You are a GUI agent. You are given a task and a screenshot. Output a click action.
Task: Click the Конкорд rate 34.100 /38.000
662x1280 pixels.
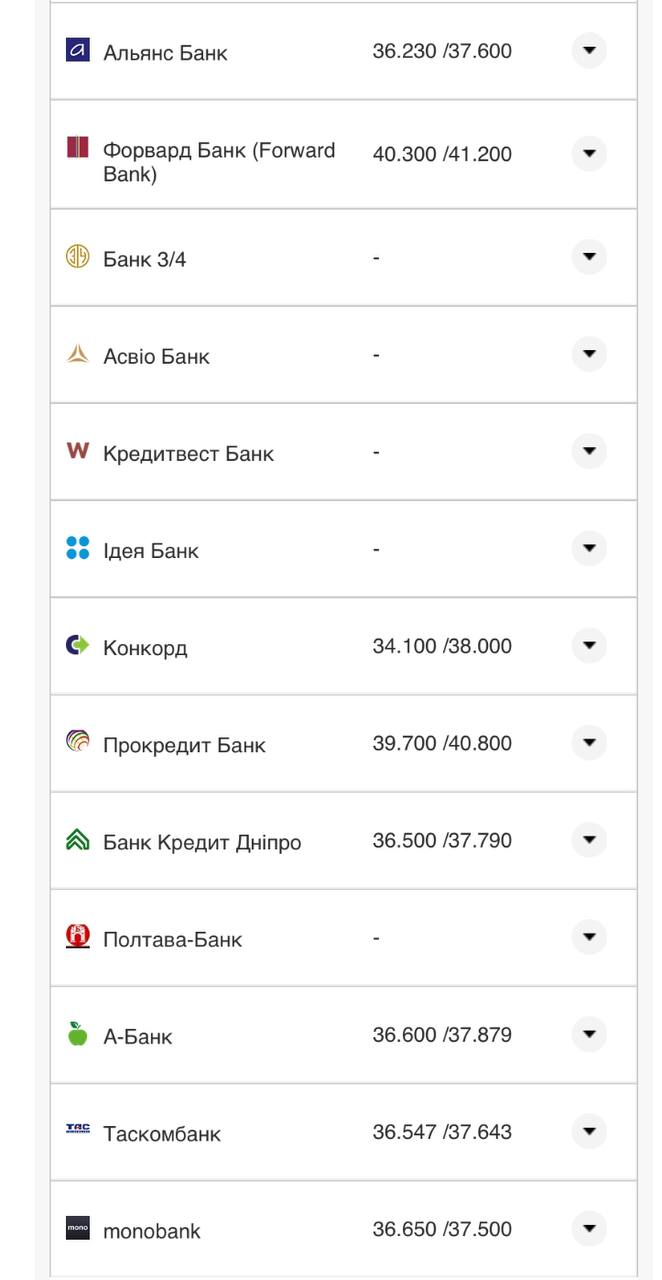(x=442, y=646)
